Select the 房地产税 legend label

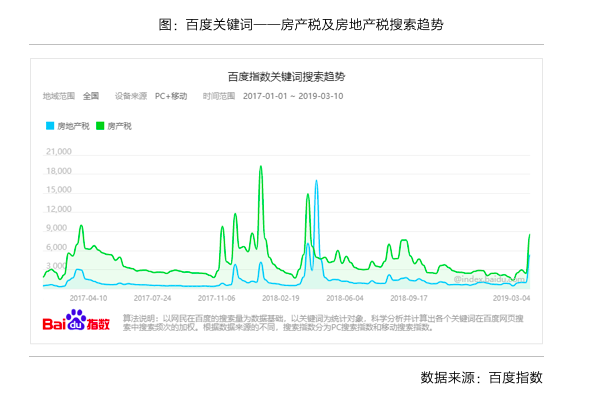click(x=73, y=126)
